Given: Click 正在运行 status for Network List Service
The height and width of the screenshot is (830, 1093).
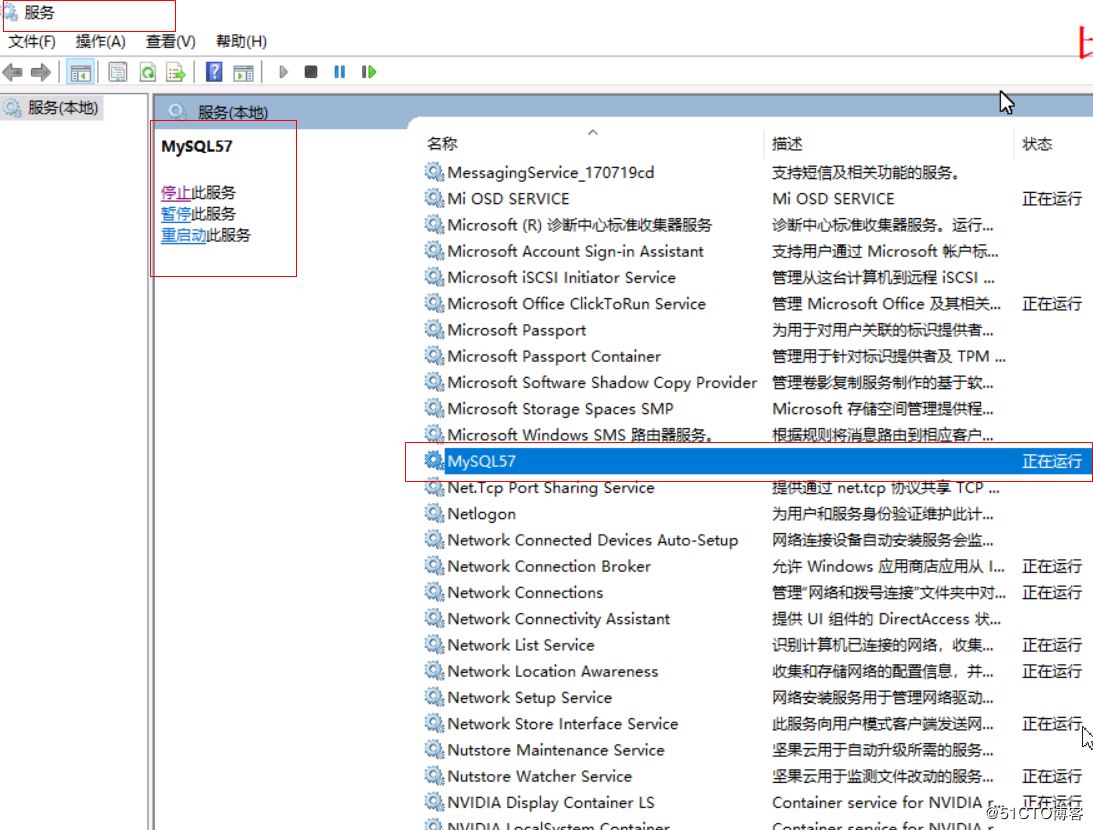Looking at the screenshot, I should [1051, 645].
